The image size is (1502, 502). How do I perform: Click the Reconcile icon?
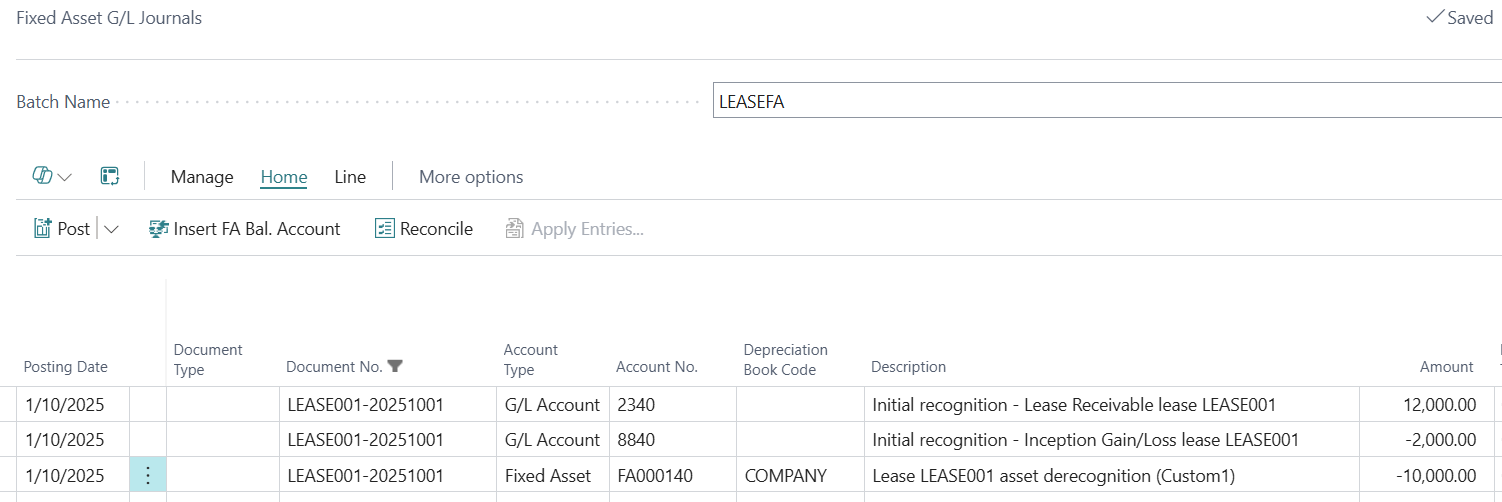[385, 229]
